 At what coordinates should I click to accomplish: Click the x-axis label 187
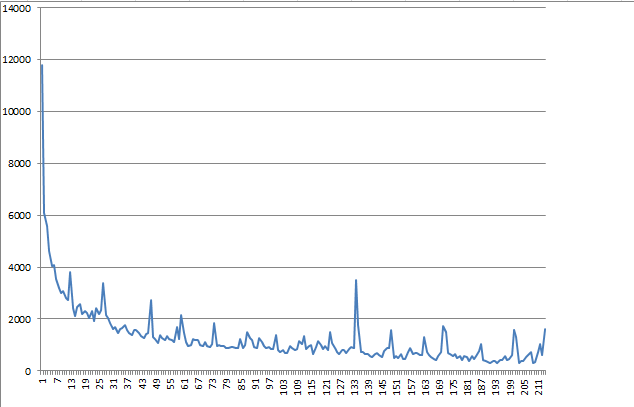(481, 386)
